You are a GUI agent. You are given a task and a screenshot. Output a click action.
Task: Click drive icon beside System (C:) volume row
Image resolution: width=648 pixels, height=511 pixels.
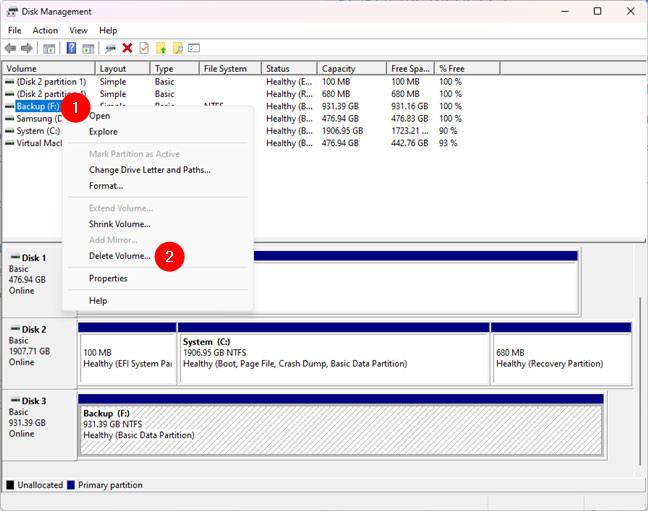tap(10, 131)
